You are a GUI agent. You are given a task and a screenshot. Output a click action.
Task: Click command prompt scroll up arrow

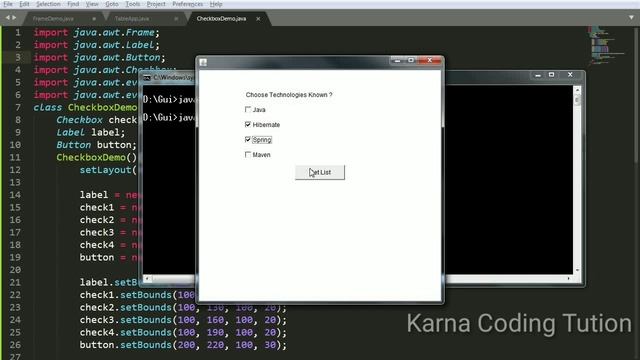[577, 89]
